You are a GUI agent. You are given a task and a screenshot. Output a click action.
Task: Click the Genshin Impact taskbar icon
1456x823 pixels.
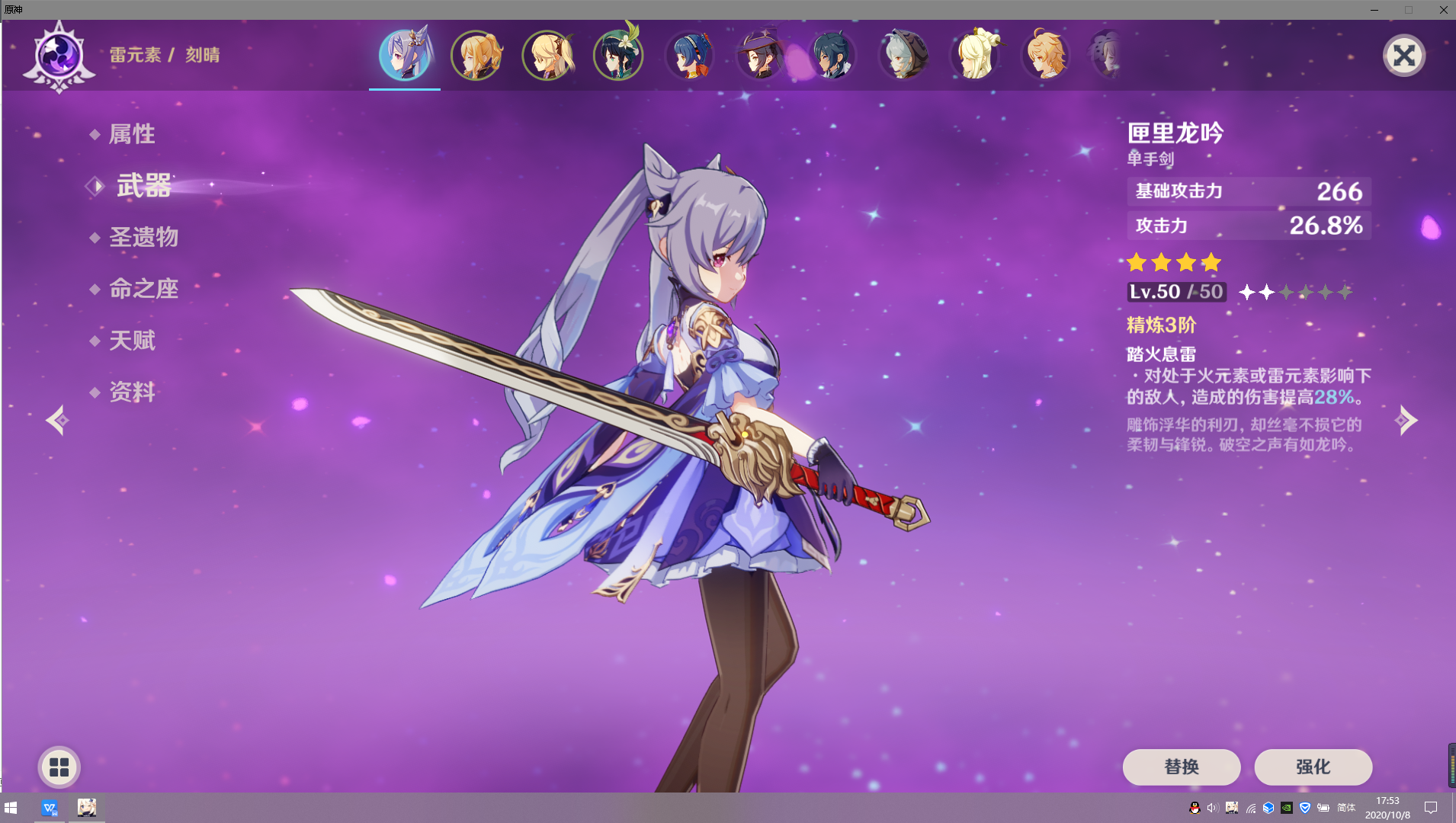pyautogui.click(x=87, y=808)
